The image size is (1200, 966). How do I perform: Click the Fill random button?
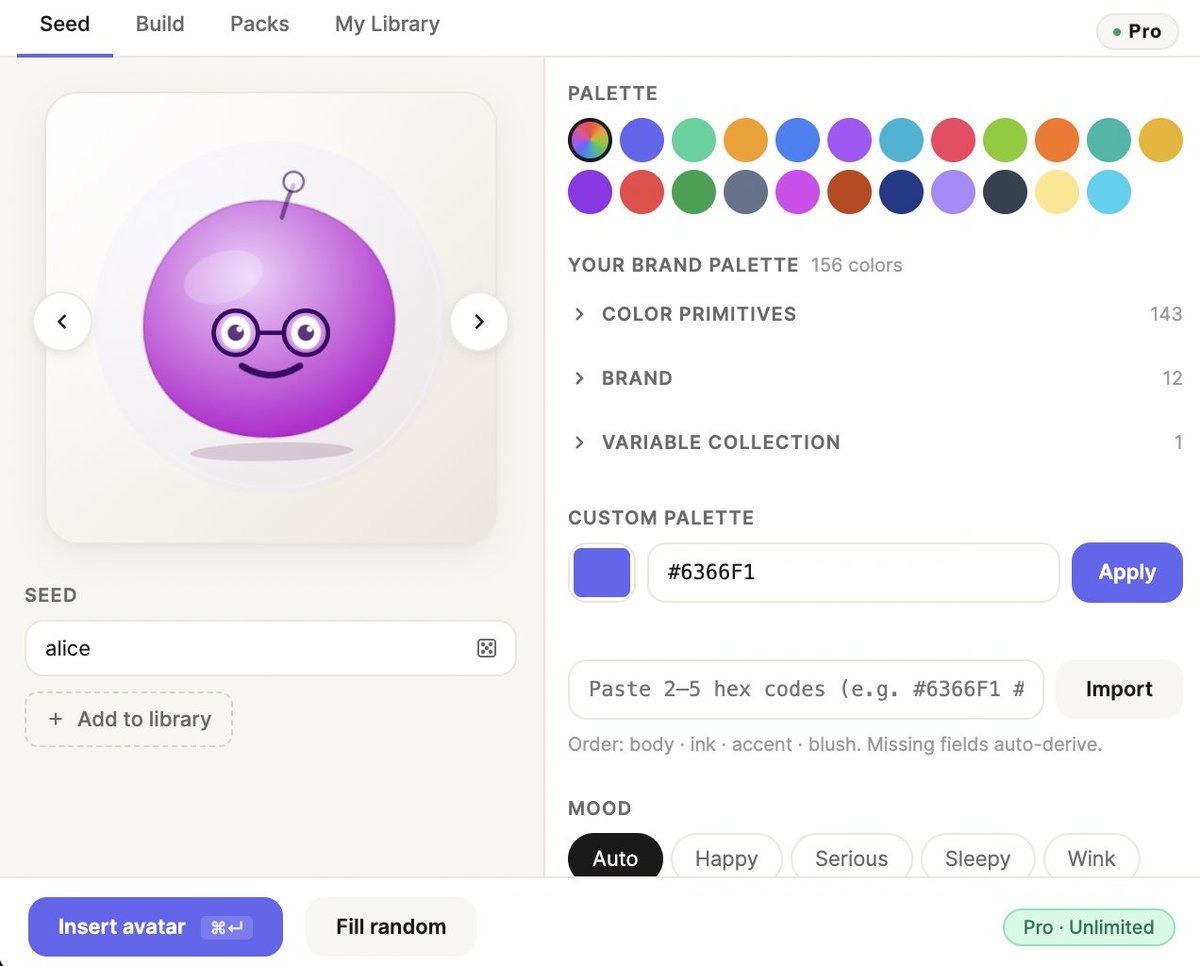391,927
